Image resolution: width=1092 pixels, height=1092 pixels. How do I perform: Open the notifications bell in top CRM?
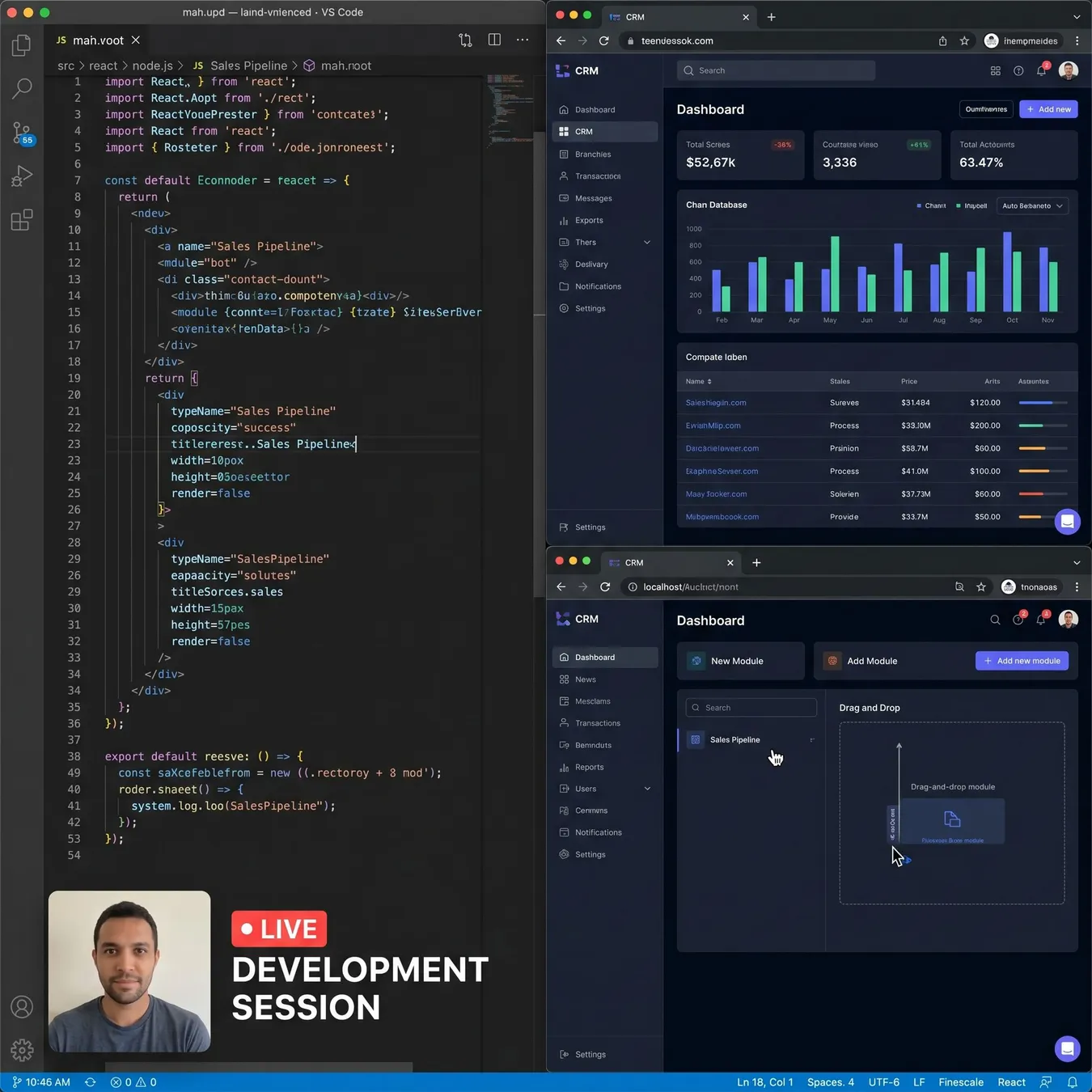[x=1042, y=70]
